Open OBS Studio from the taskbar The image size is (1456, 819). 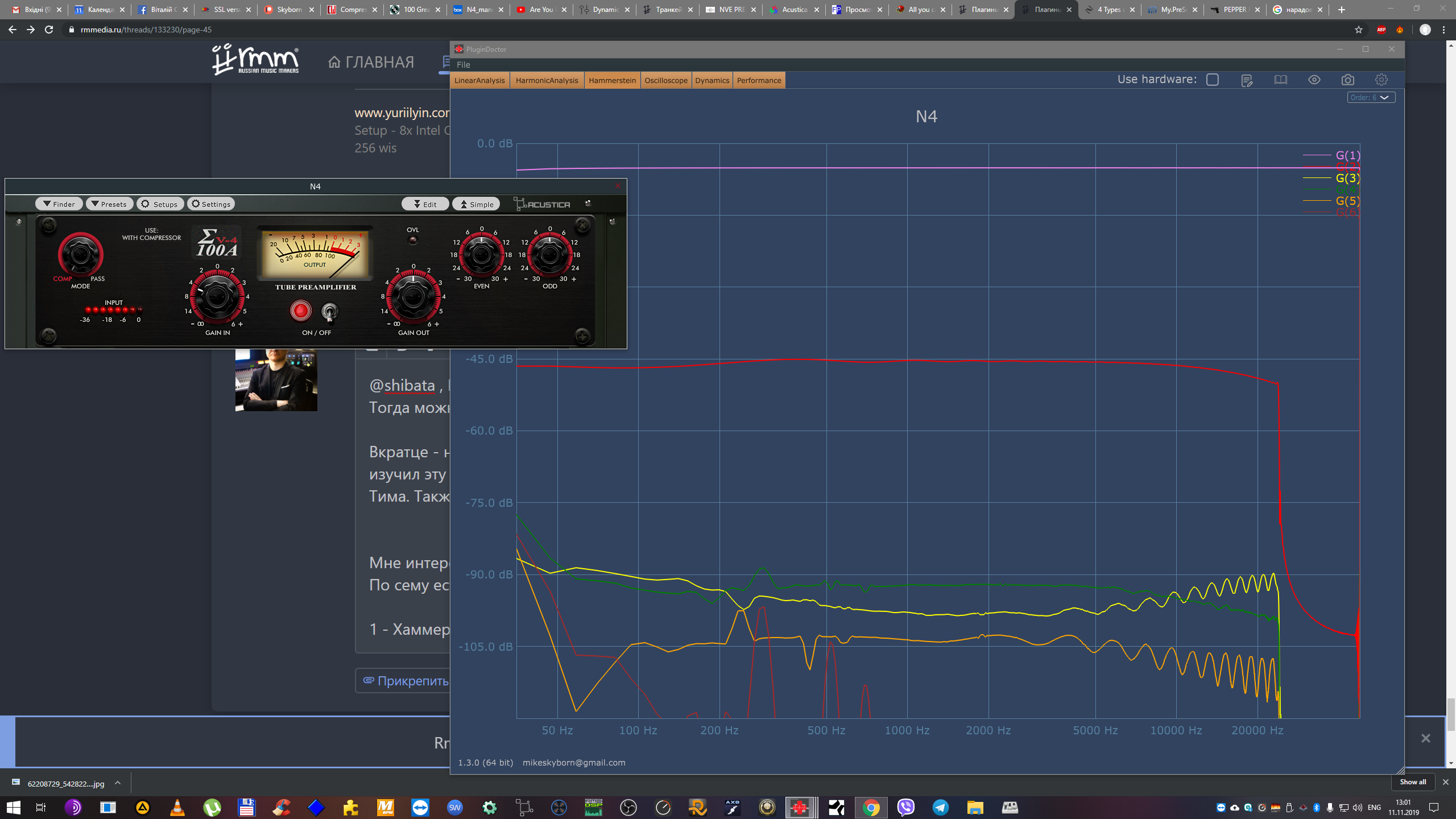point(628,807)
